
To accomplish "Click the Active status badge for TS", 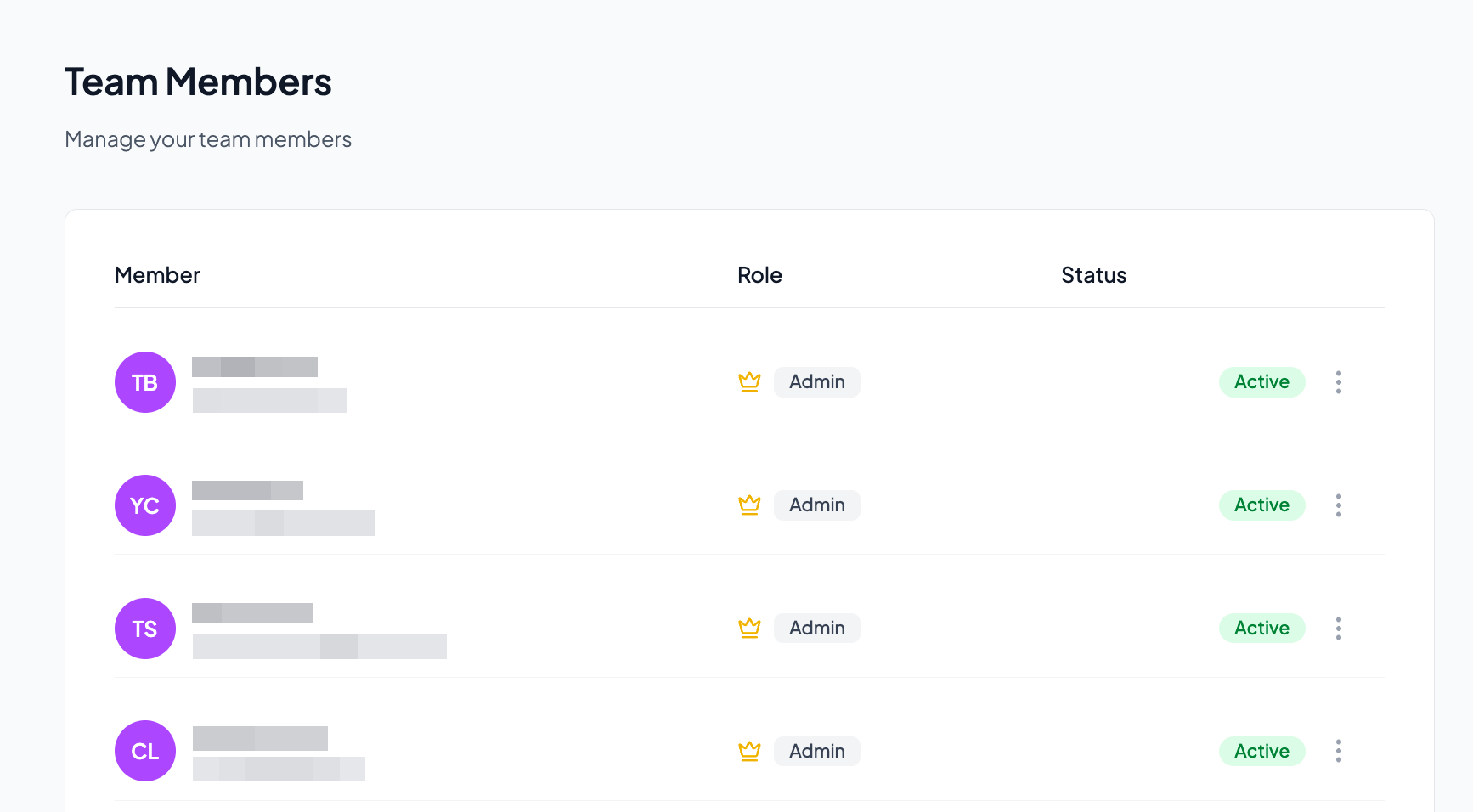I will [1261, 629].
